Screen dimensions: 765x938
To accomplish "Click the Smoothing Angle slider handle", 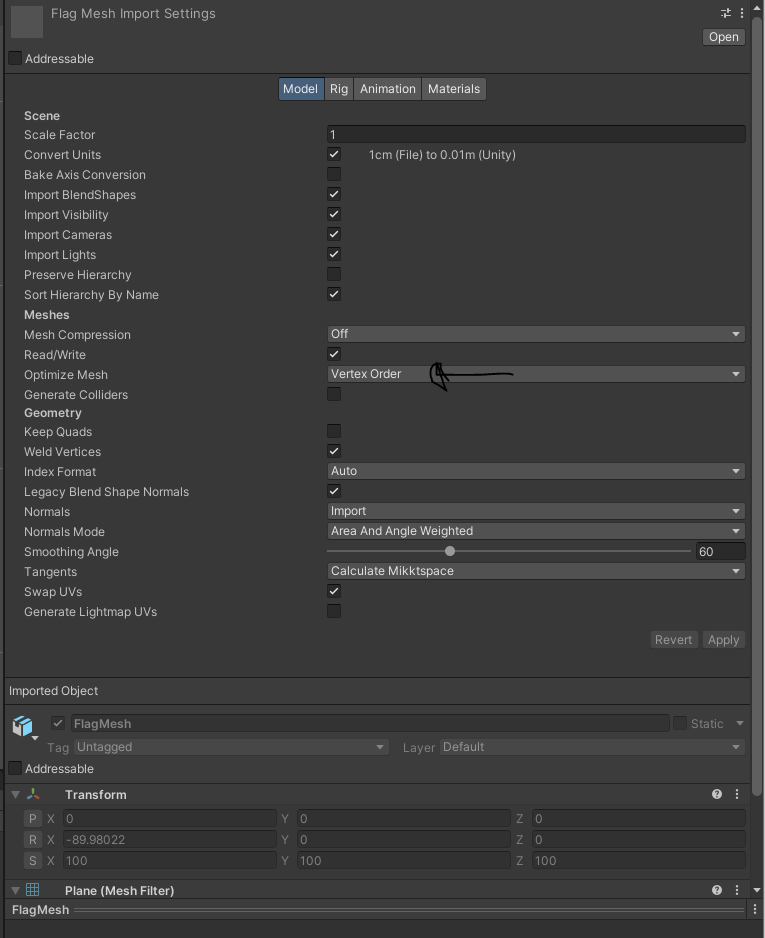I will (450, 551).
